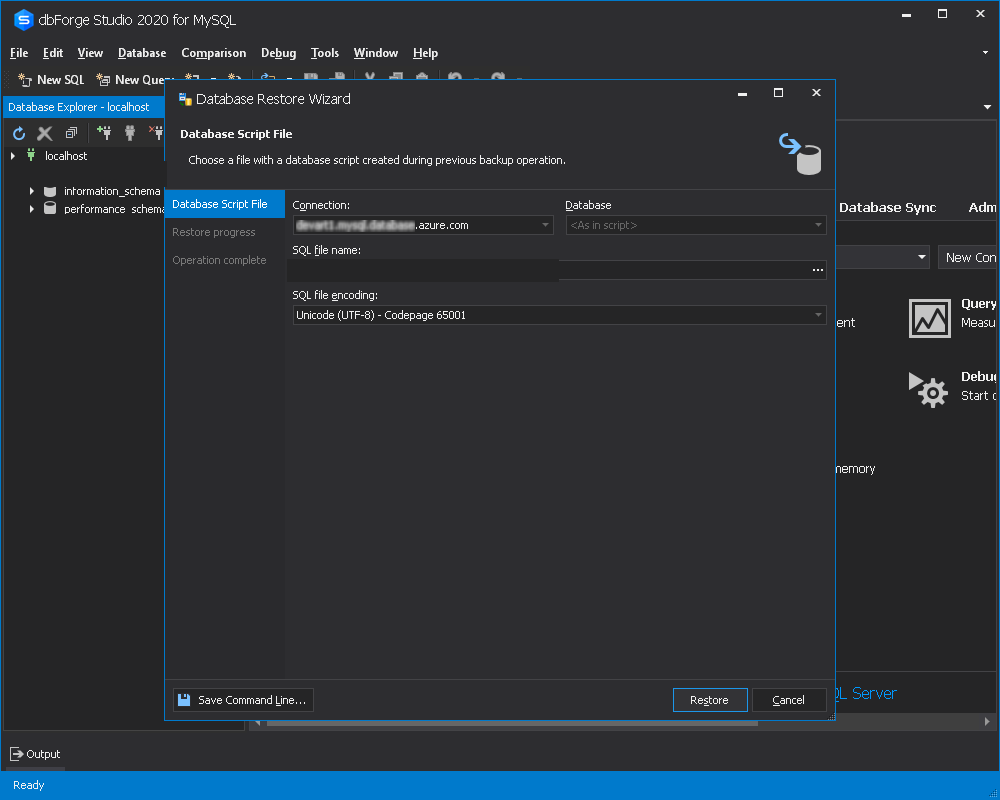Open the Window menu
The width and height of the screenshot is (1000, 800).
point(376,53)
